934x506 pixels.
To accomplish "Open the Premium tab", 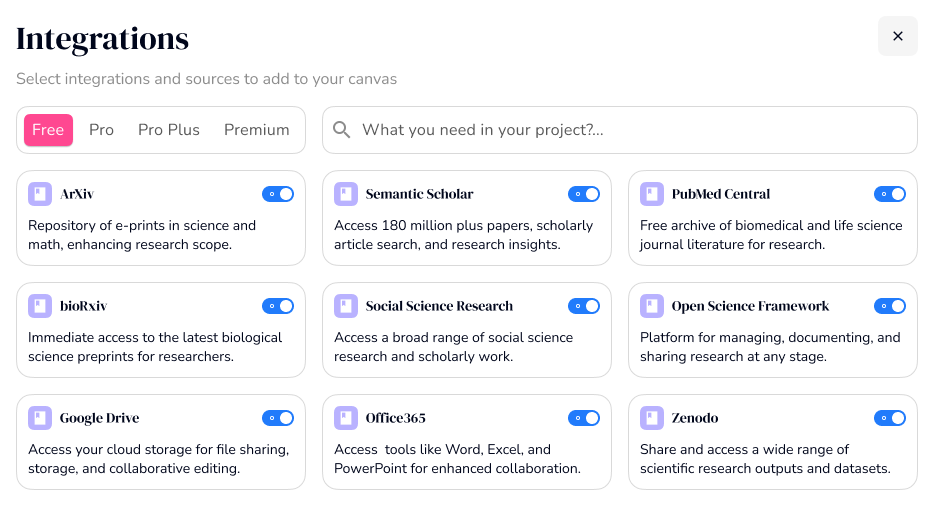I will (x=257, y=130).
